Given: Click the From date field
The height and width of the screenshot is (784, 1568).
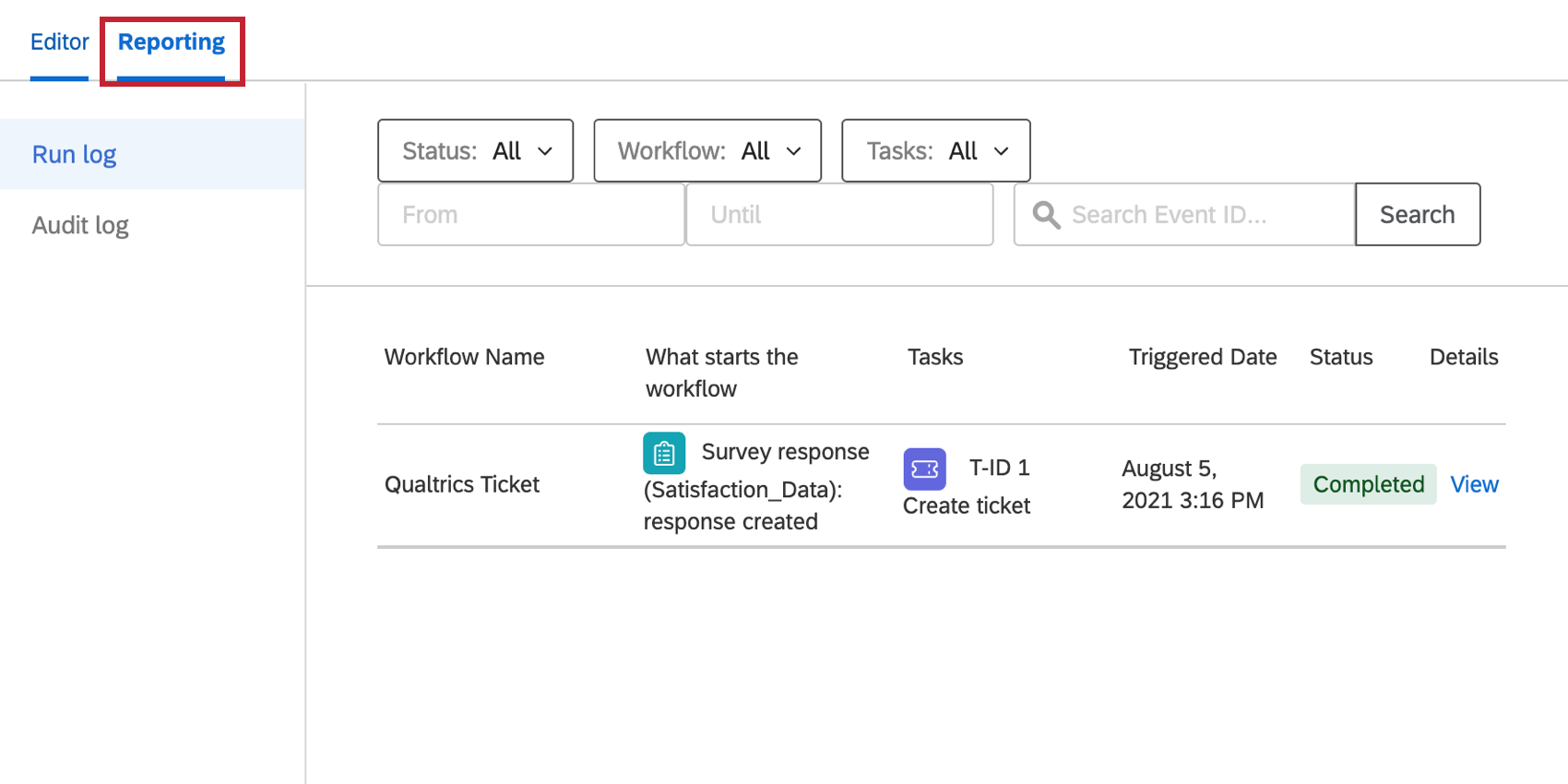Looking at the screenshot, I should 531,214.
